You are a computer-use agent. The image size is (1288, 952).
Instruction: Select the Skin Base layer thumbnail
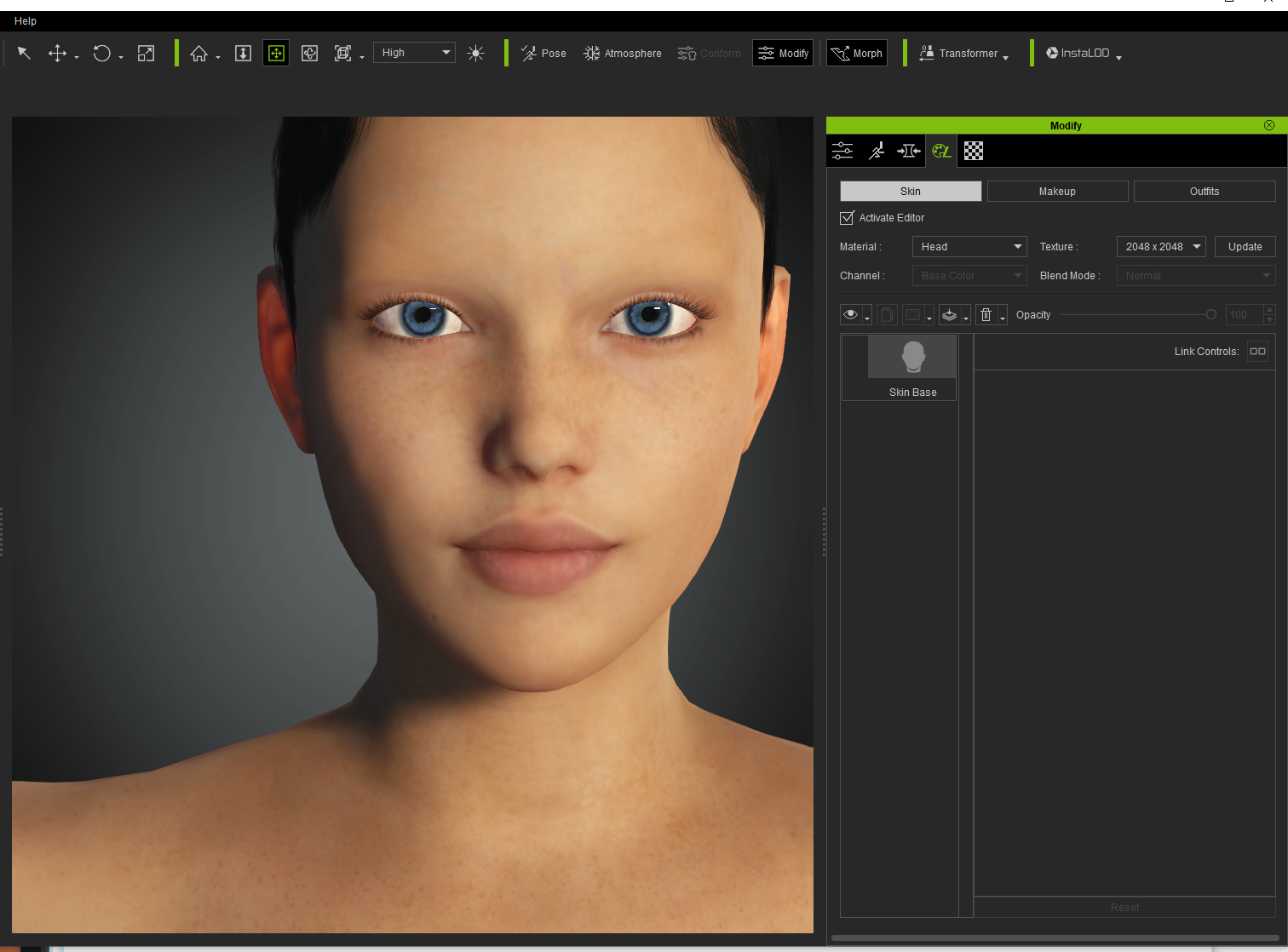click(x=912, y=357)
